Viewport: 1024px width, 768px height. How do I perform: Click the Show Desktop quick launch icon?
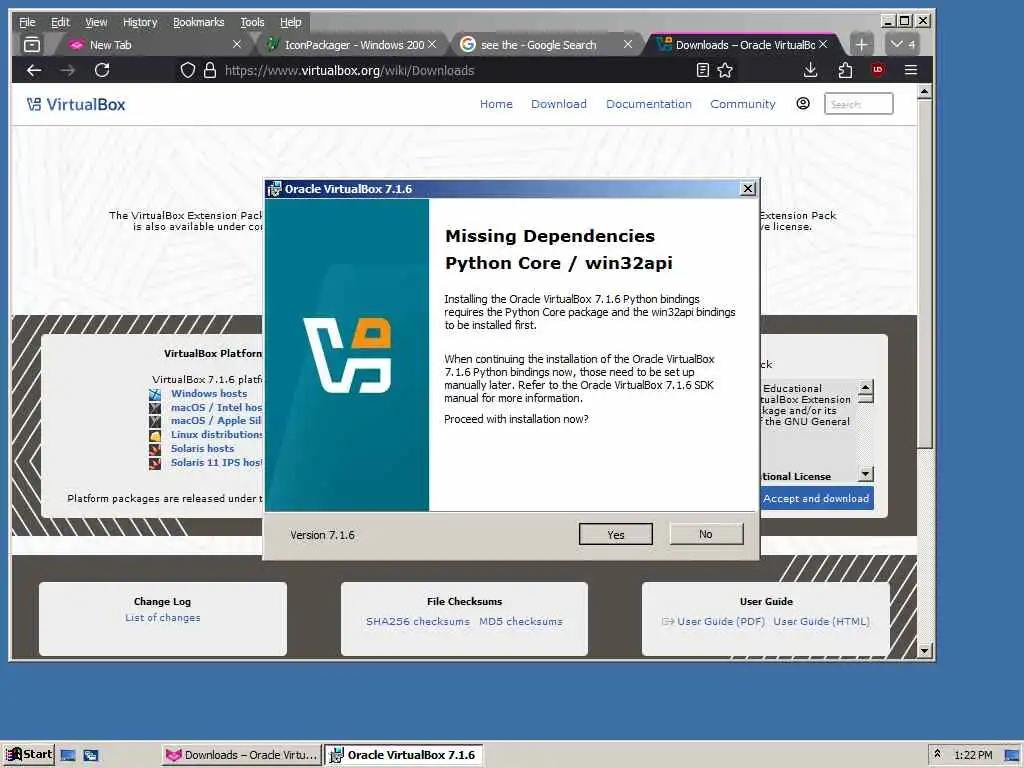67,755
